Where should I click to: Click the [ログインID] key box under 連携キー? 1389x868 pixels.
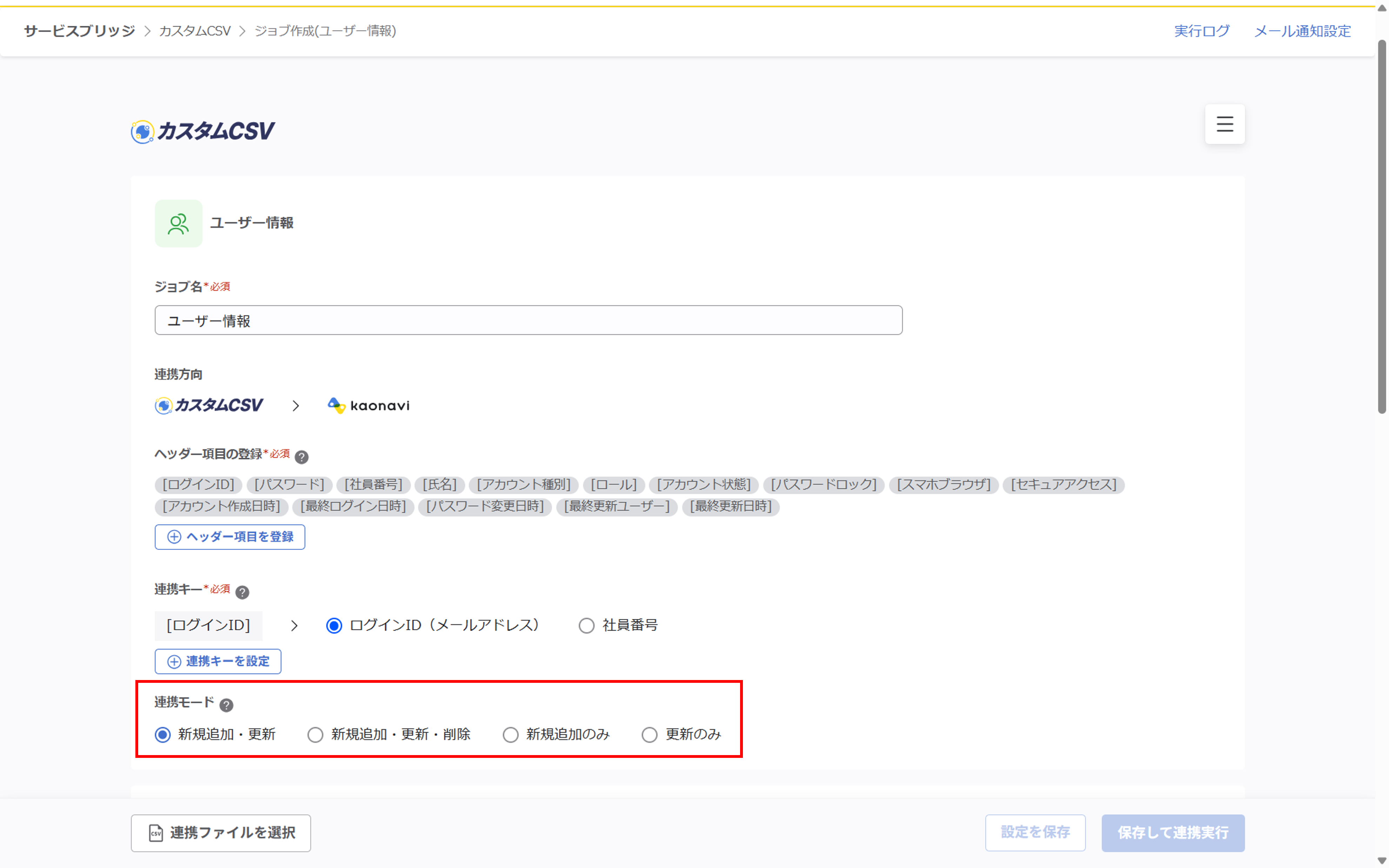[x=208, y=625]
